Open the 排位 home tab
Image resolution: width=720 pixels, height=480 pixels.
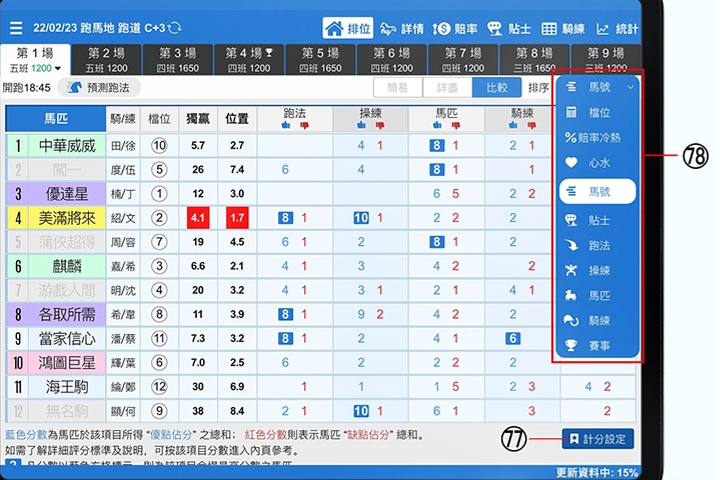348,28
